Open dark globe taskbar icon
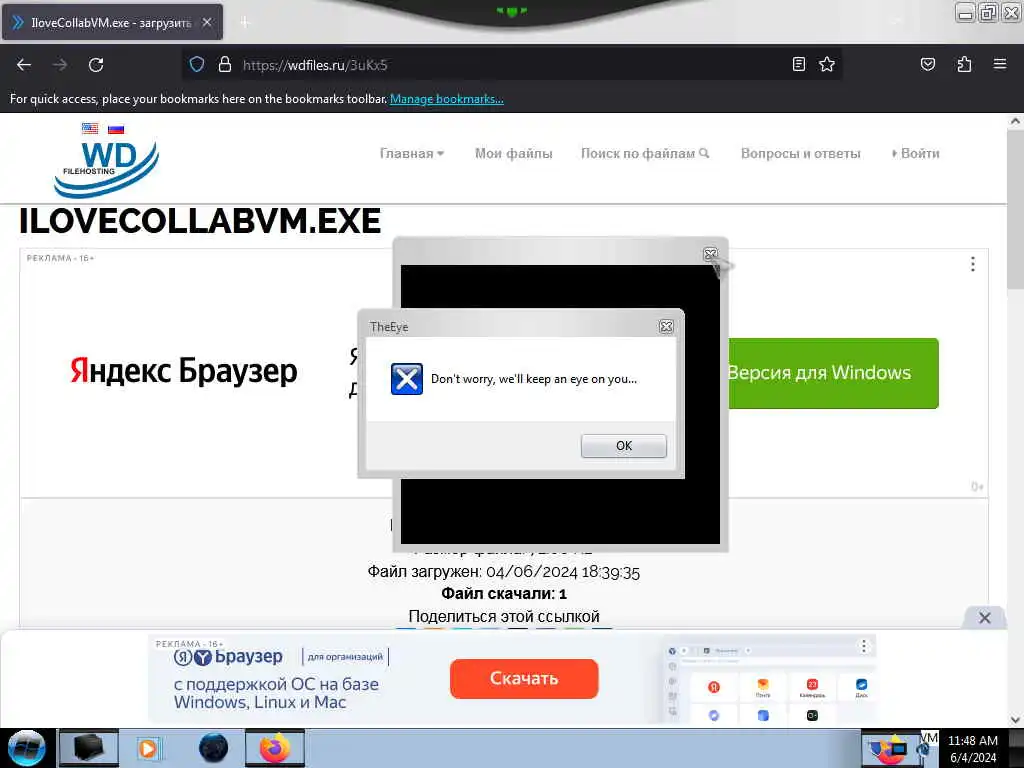 [x=213, y=748]
